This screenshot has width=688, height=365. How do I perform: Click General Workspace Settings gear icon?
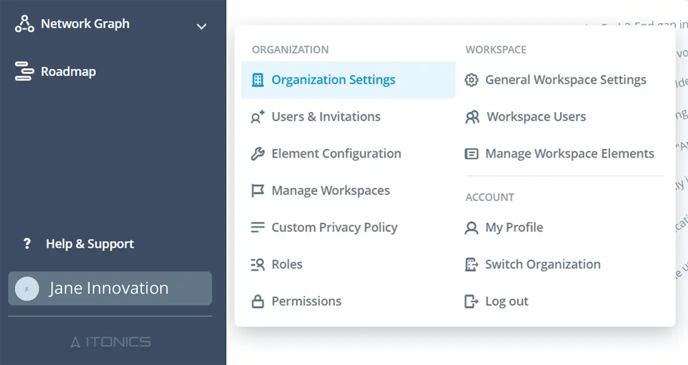(471, 80)
